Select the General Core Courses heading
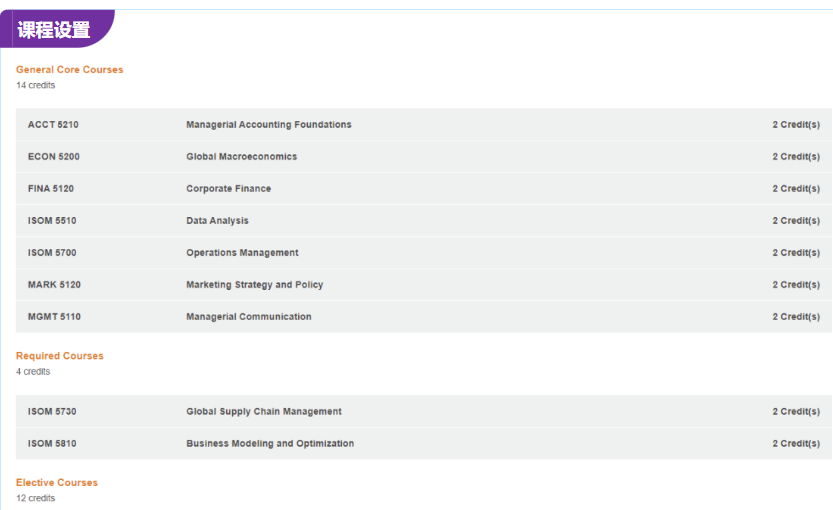This screenshot has height=510, width=833. click(69, 70)
